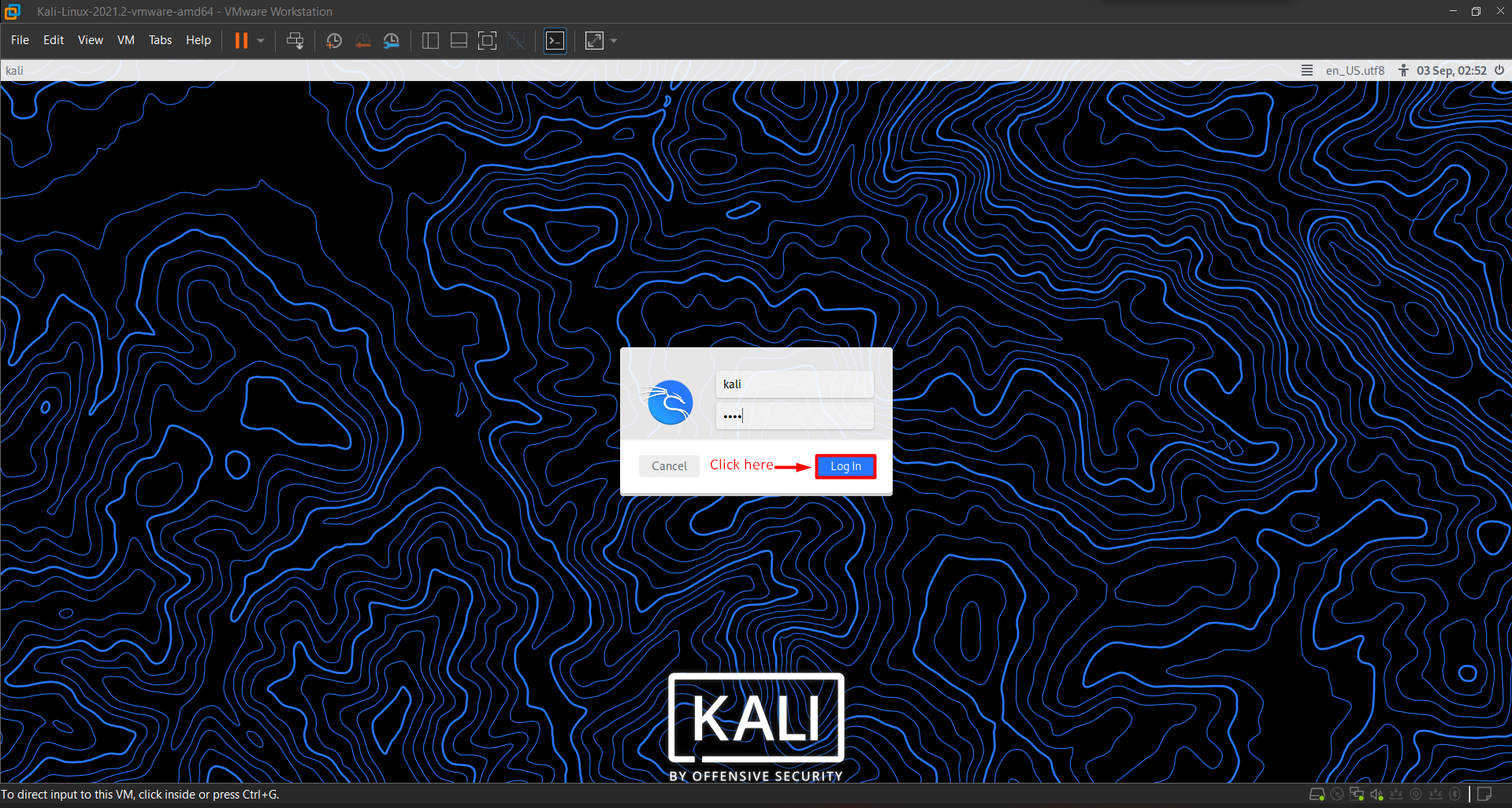The image size is (1512, 808).
Task: Expand the stretch guest dropdown arrow
Action: point(614,41)
